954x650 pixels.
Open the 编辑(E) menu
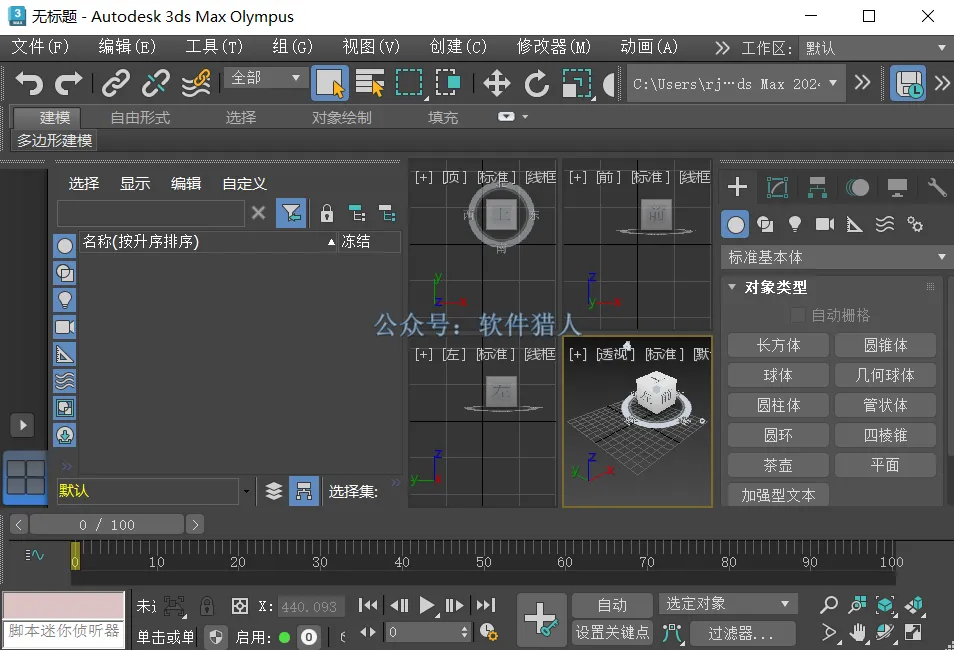pyautogui.click(x=127, y=47)
